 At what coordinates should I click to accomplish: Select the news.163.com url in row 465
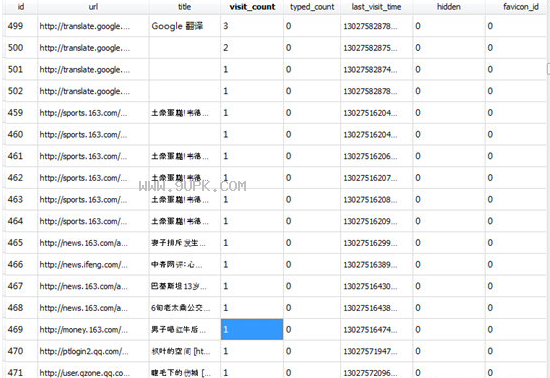93,243
